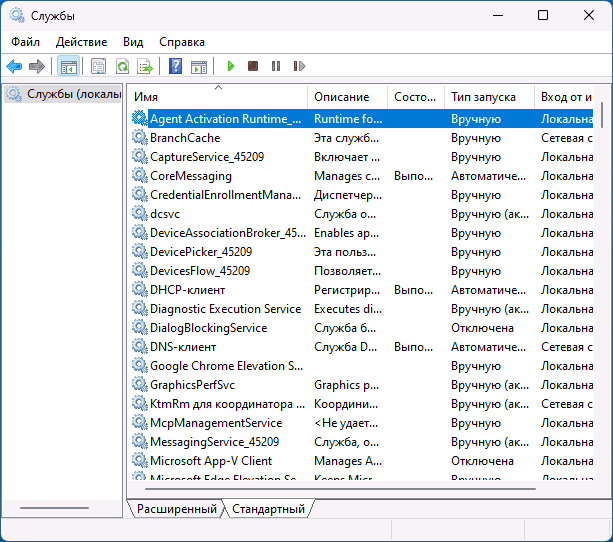613x542 pixels.
Task: Toggle the console tree pane icon
Action: tap(68, 66)
